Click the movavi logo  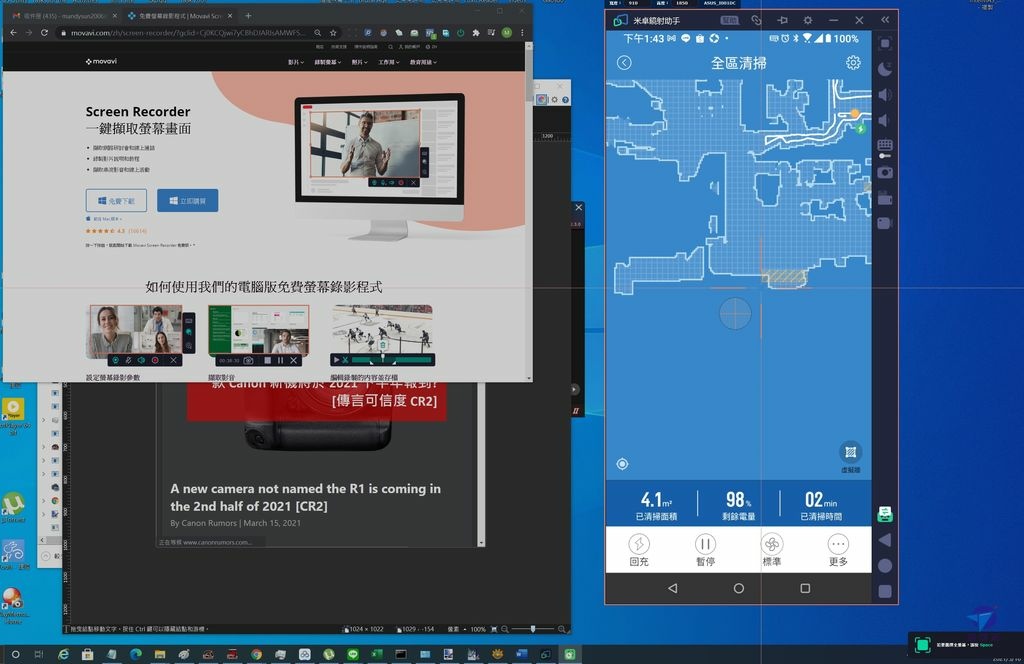[101, 61]
